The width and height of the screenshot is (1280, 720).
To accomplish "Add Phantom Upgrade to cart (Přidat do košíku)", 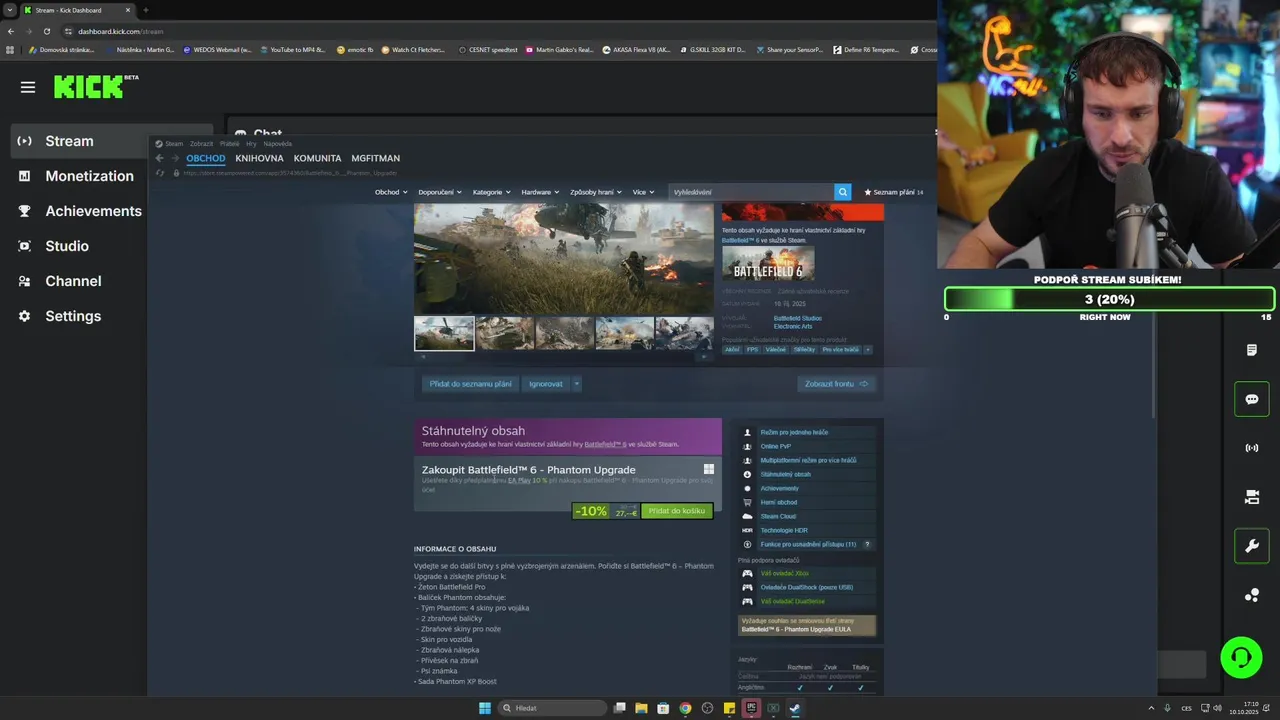I will pos(677,511).
